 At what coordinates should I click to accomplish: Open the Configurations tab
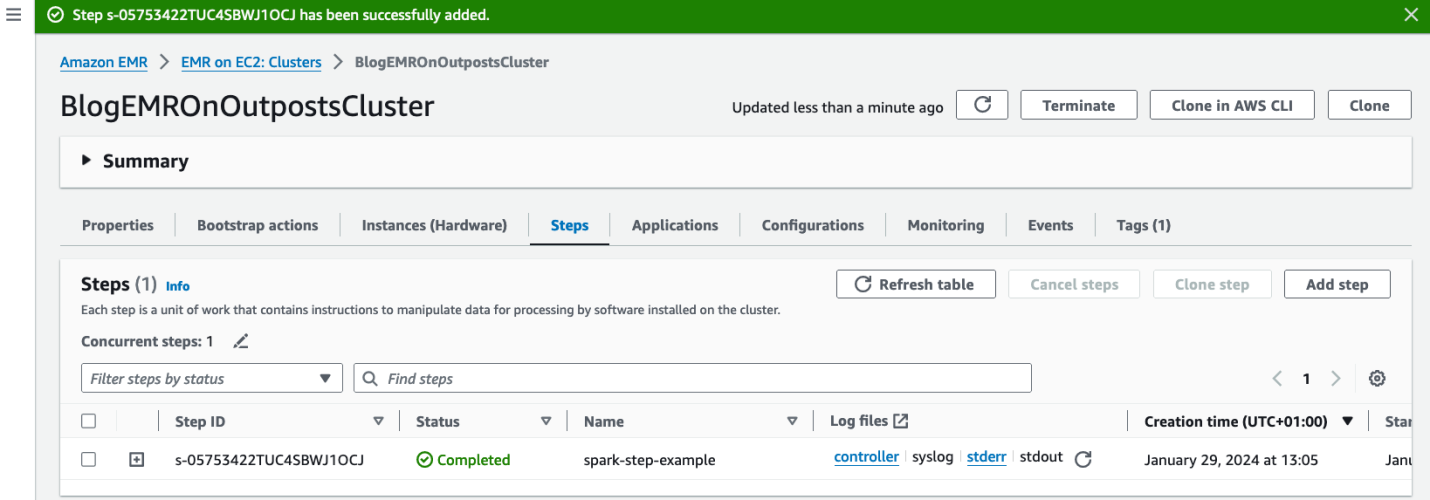click(x=813, y=225)
